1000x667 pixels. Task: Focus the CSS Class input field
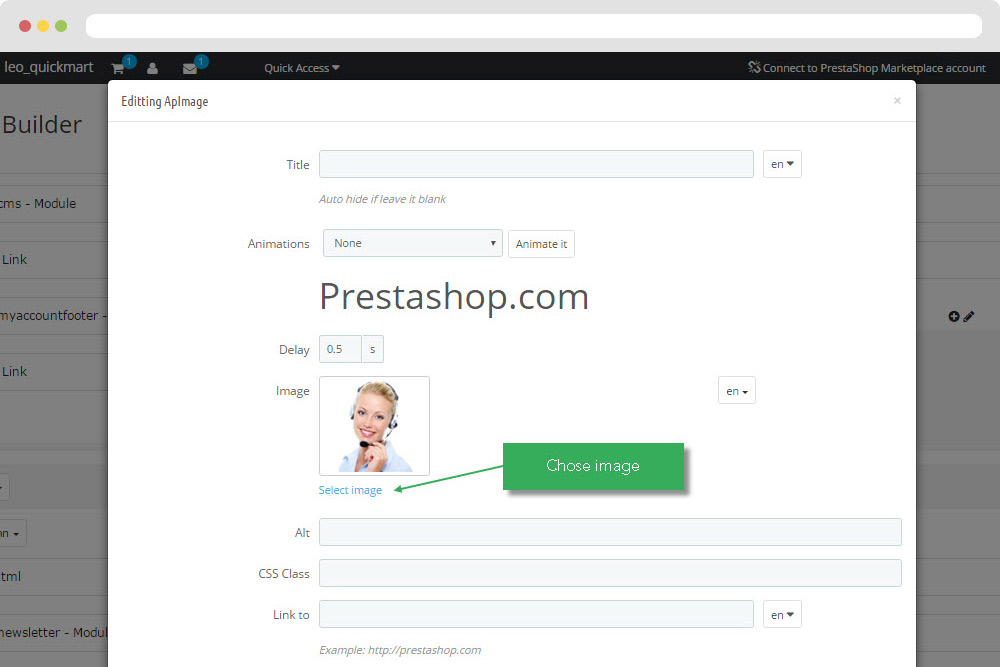[x=610, y=573]
